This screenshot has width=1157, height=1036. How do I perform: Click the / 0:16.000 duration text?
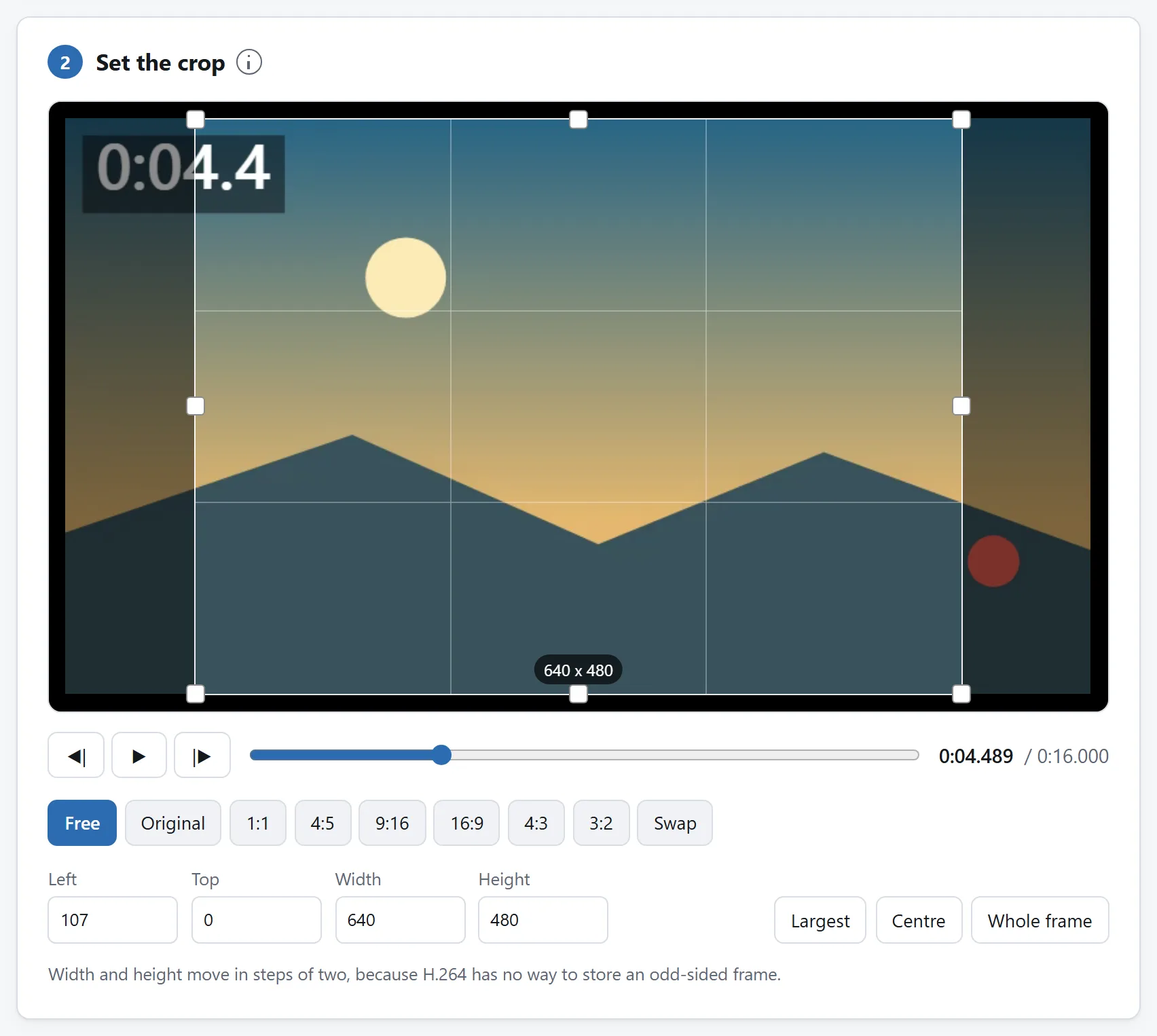click(x=1067, y=756)
